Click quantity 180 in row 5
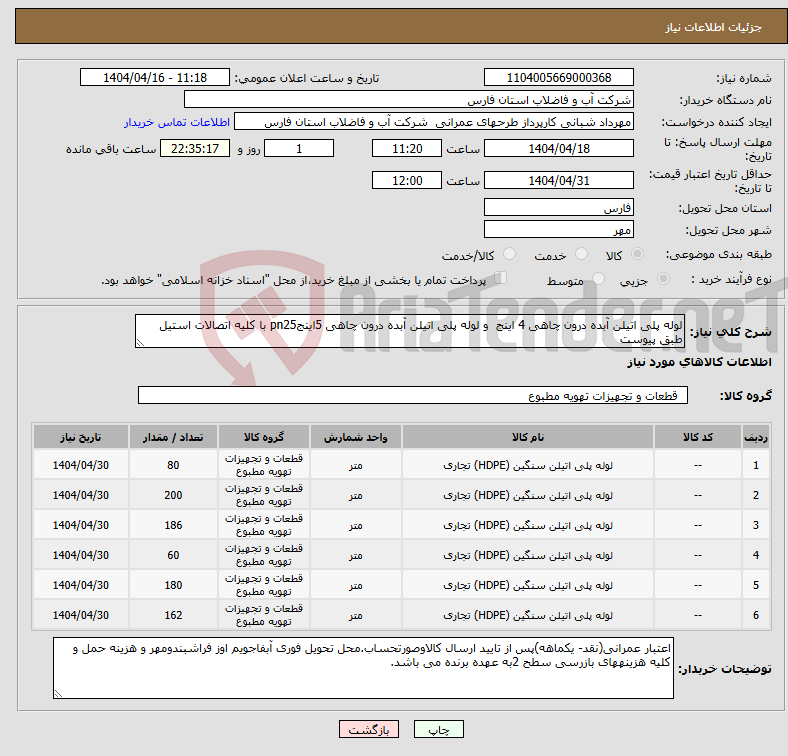The height and width of the screenshot is (756, 788). pos(173,585)
